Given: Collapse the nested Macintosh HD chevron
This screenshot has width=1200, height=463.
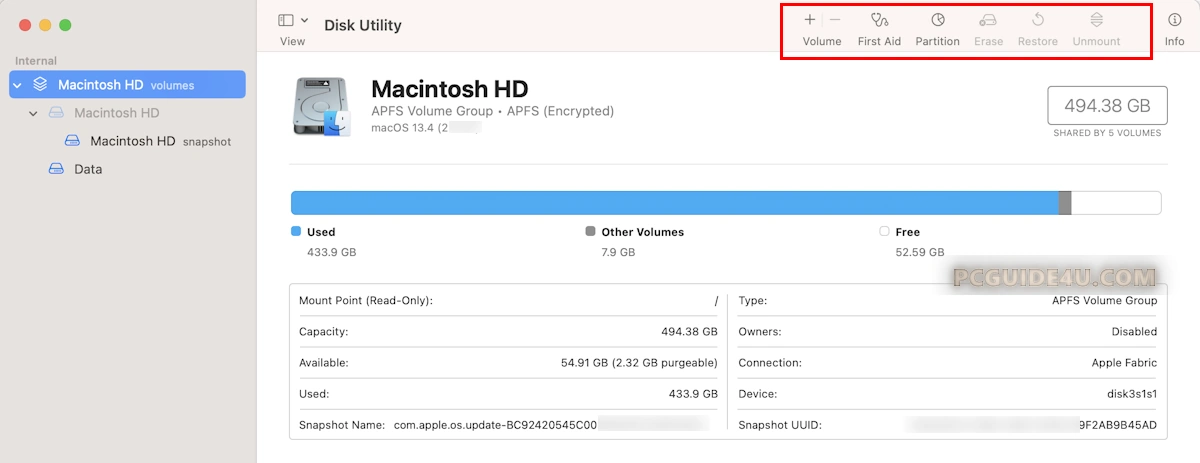Looking at the screenshot, I should [x=33, y=113].
